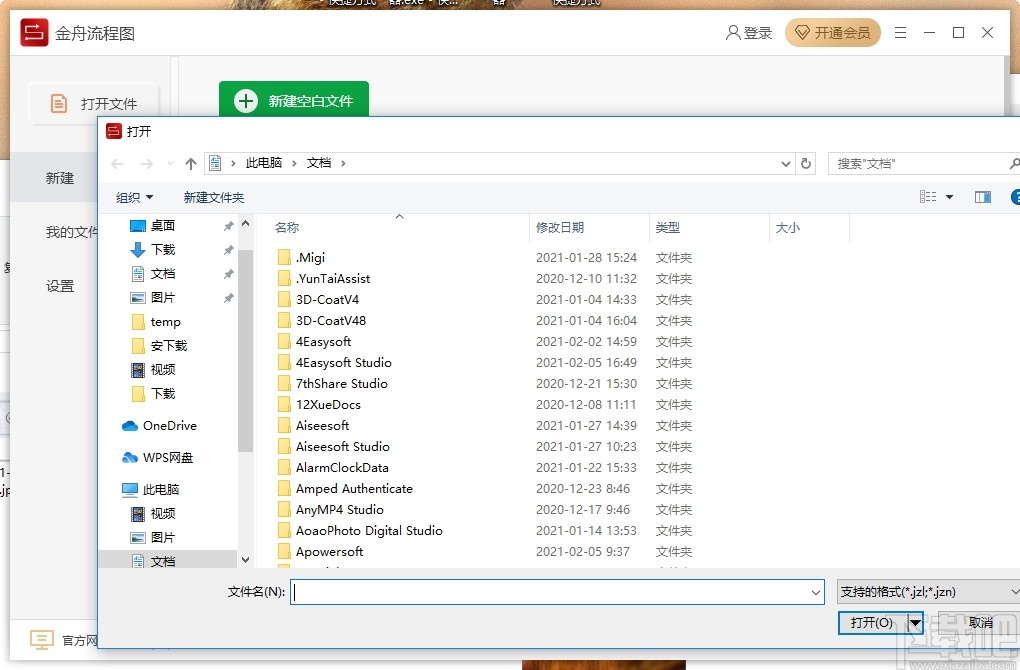Expand the address bar history dropdown

tap(786, 164)
